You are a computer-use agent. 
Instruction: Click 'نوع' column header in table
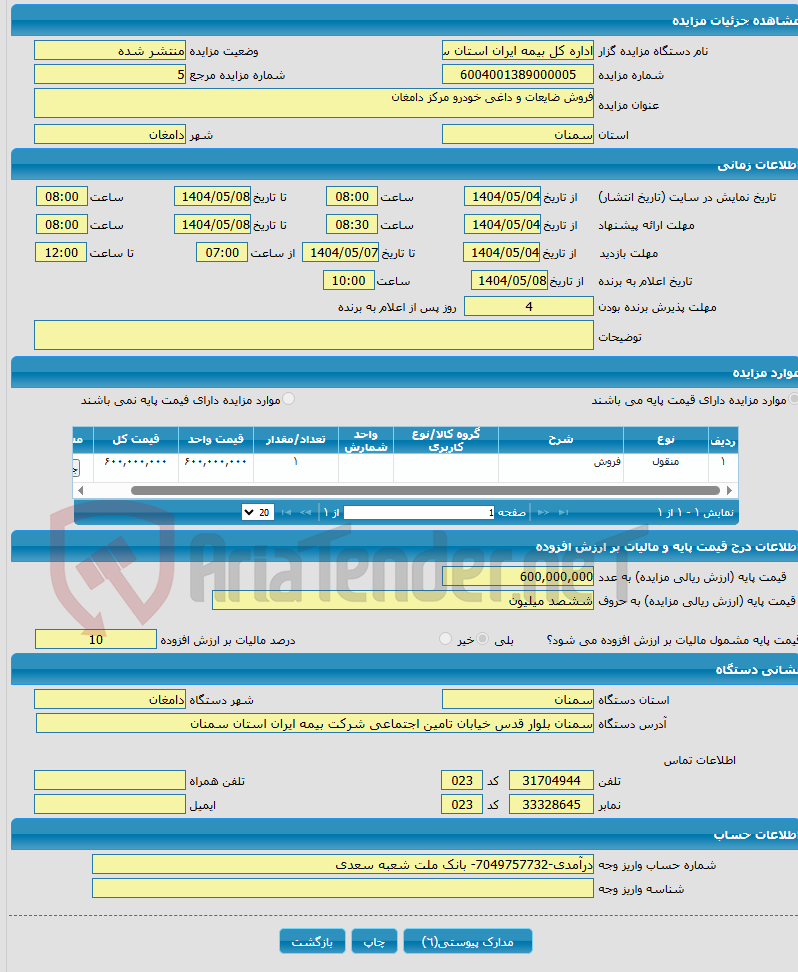click(x=666, y=440)
